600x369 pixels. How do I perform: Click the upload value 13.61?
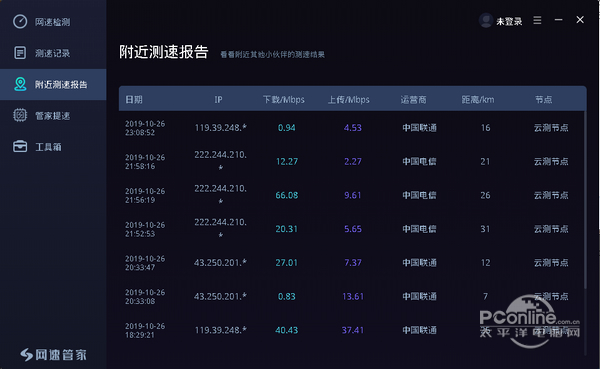tap(353, 296)
